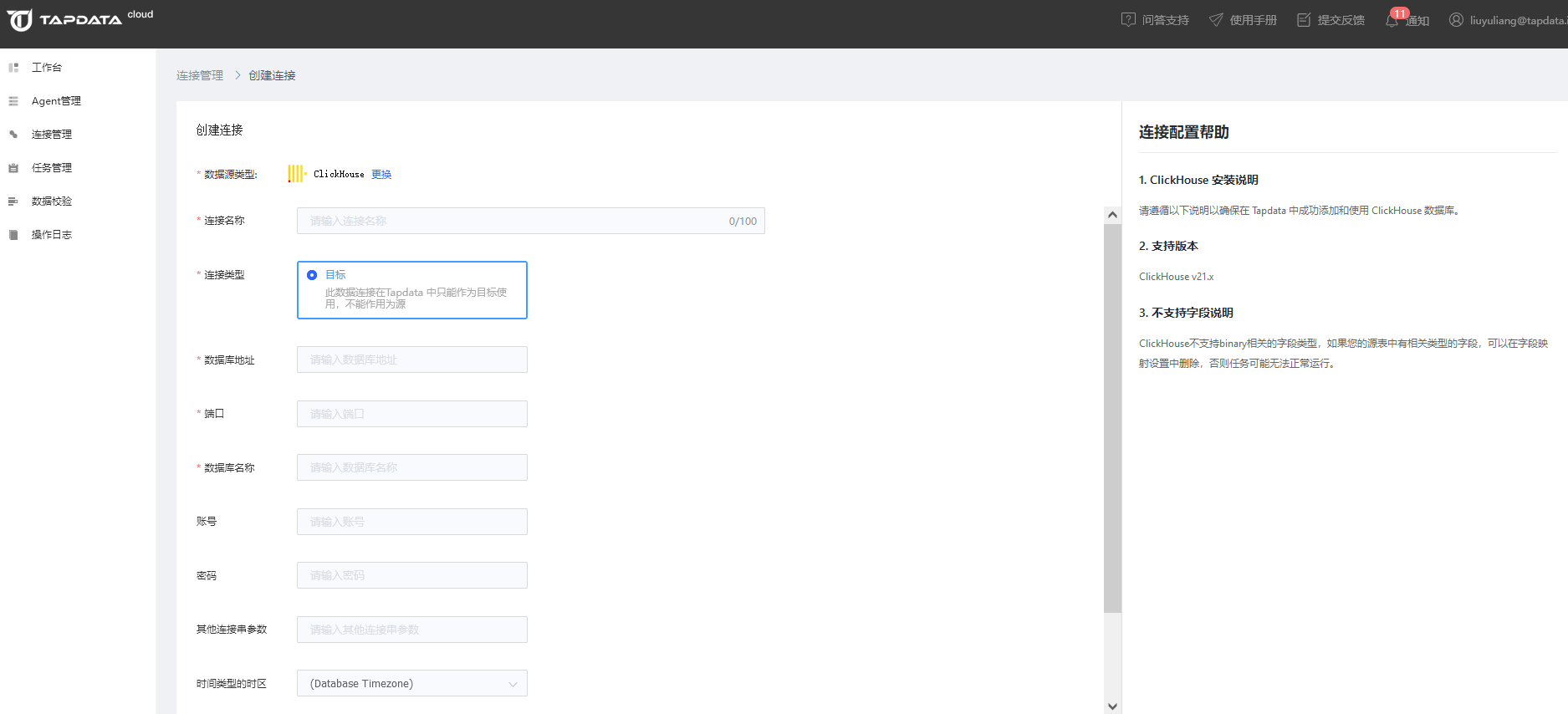Click '3. 不支持字段说明' heading

tap(1186, 313)
